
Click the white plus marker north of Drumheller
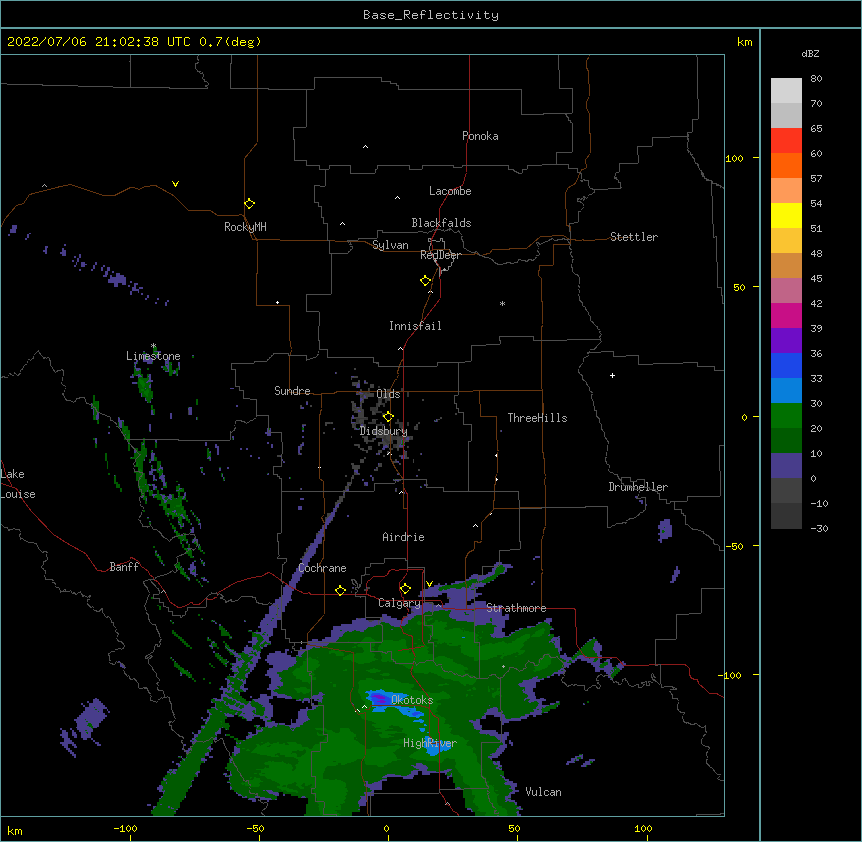coord(612,375)
